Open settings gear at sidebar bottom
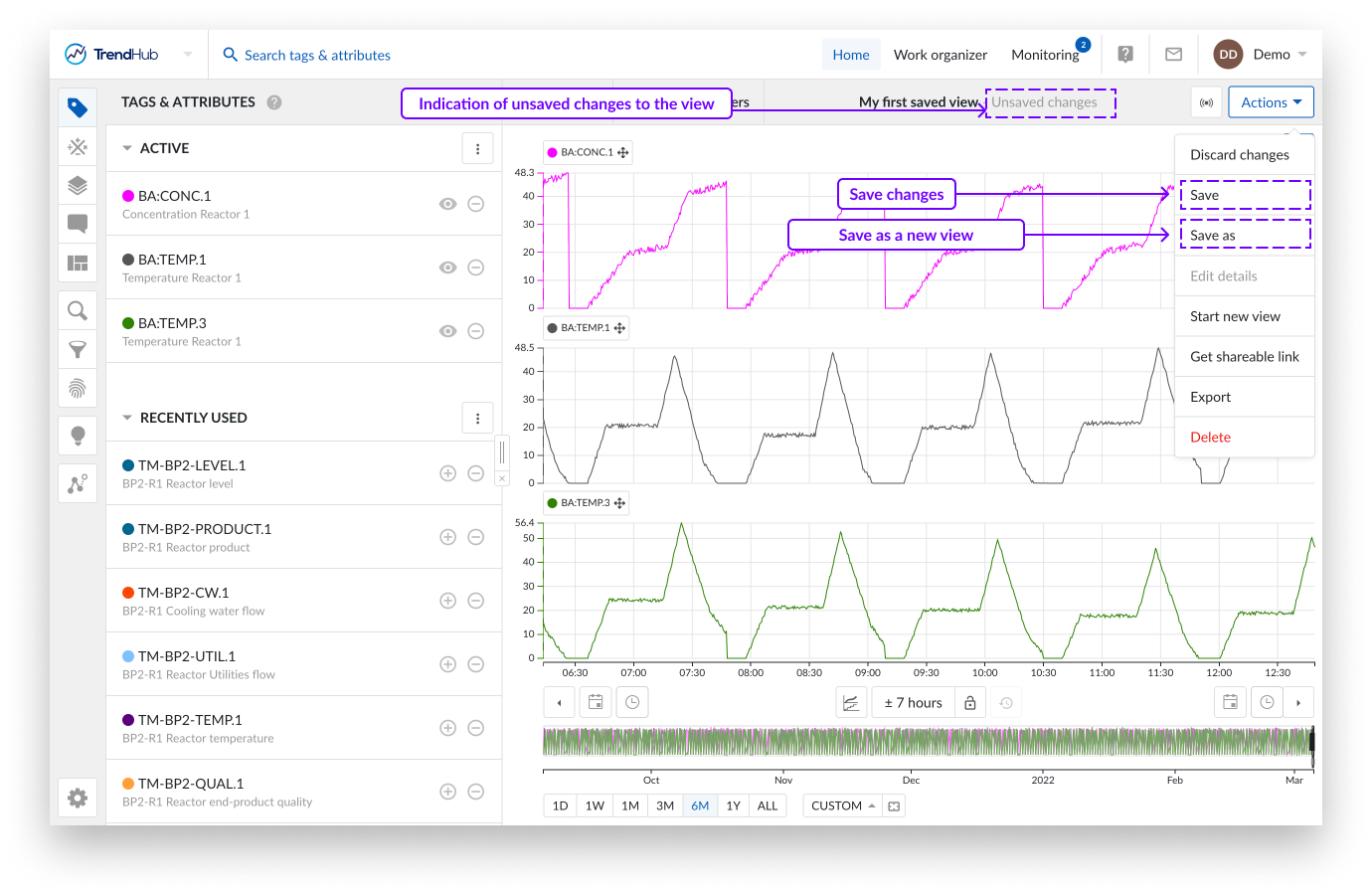The width and height of the screenshot is (1372, 895). [78, 798]
